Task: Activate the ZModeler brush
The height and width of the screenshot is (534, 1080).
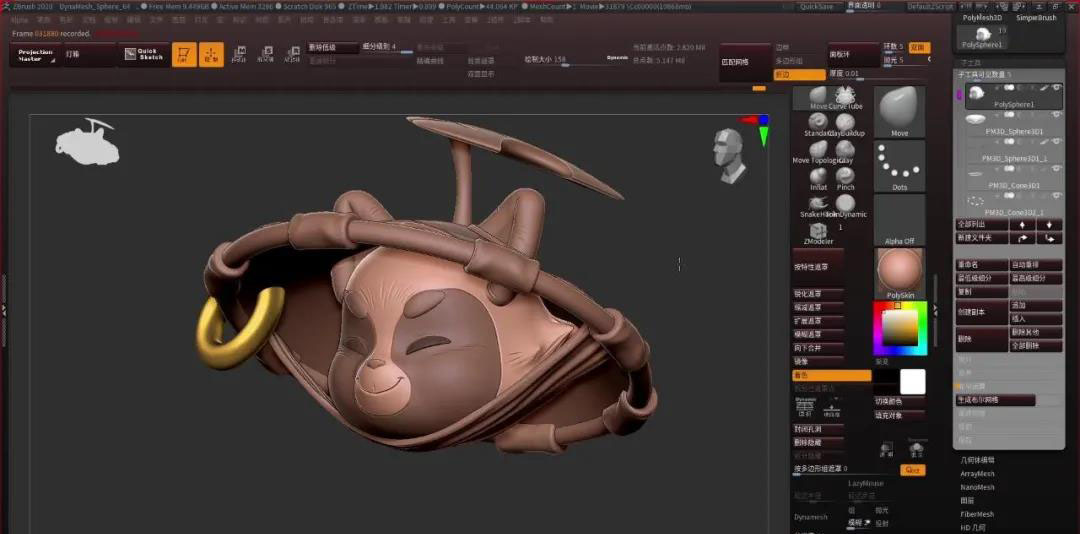Action: coord(818,234)
